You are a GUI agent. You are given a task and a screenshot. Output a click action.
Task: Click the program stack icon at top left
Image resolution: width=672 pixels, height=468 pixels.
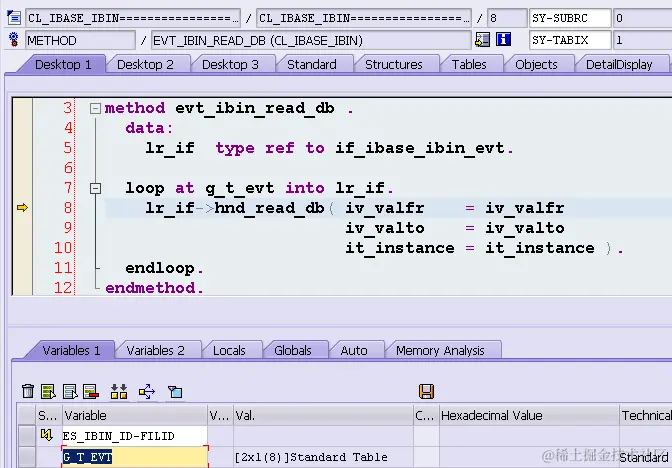pos(14,18)
